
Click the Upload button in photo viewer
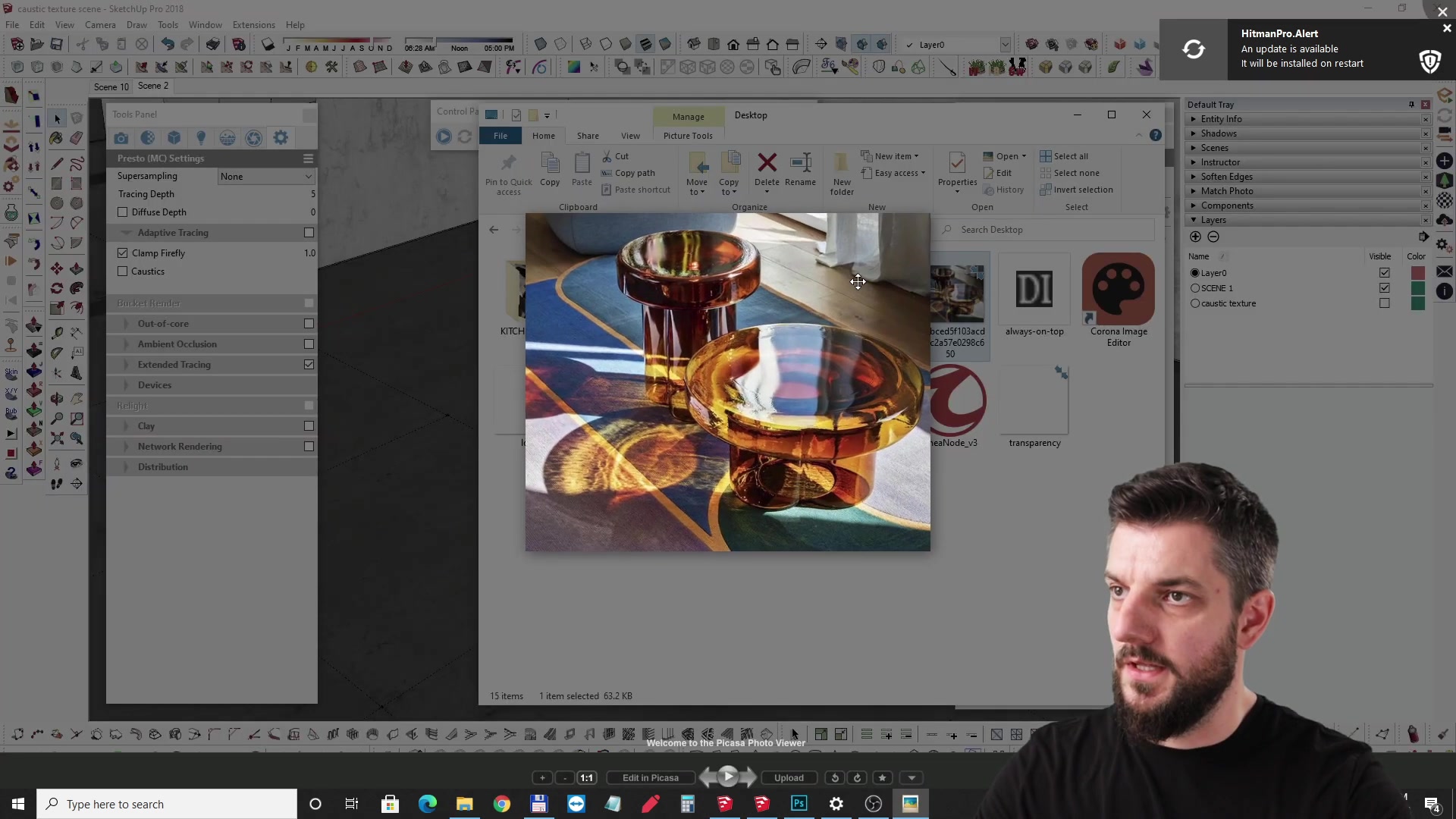[x=789, y=777]
